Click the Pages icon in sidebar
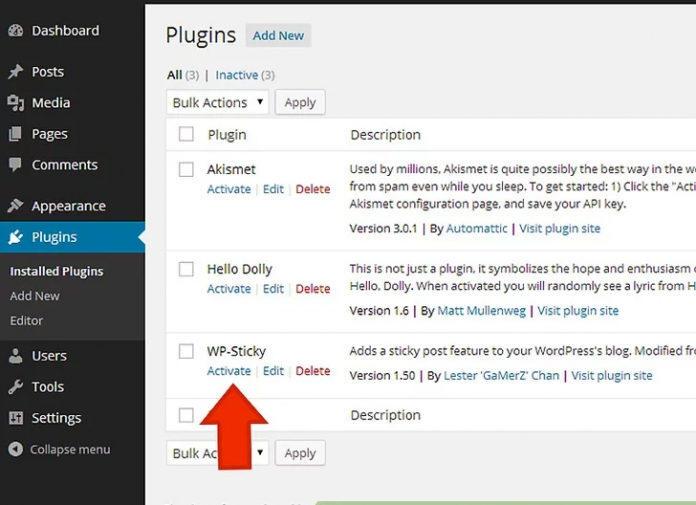Screen dimensions: 696x505 tap(15, 134)
